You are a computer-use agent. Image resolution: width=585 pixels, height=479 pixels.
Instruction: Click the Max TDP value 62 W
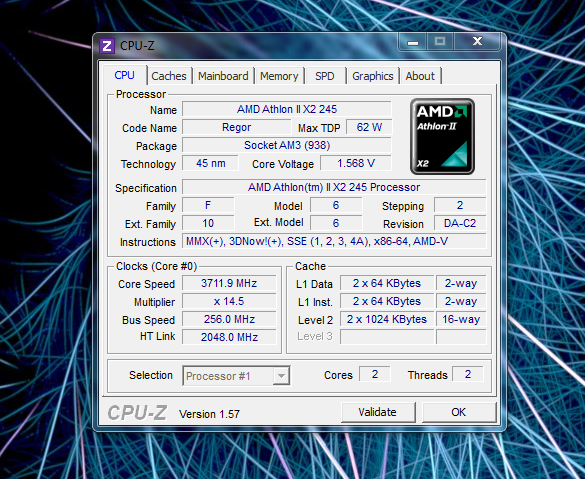click(369, 127)
